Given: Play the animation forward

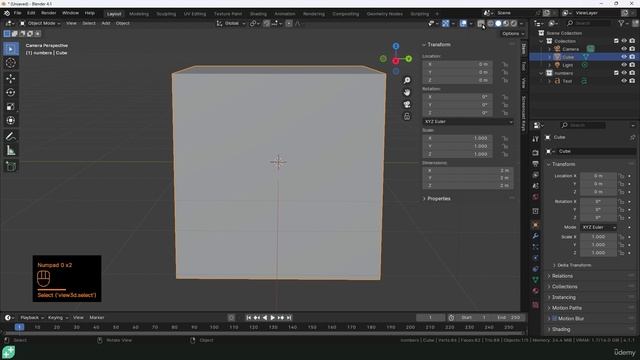Looking at the screenshot, I should [x=273, y=318].
